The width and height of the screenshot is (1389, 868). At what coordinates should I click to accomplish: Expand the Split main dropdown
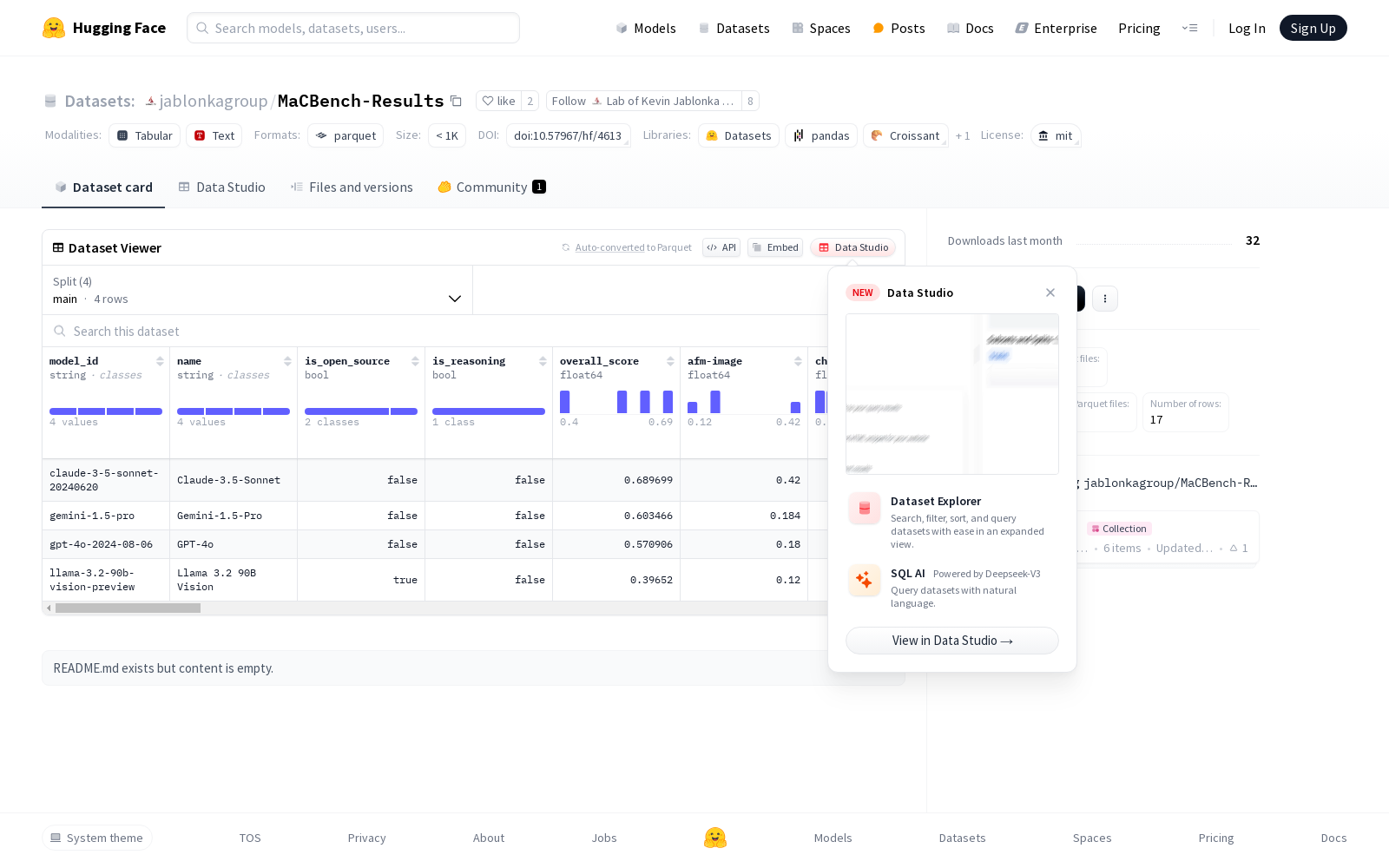pyautogui.click(x=257, y=290)
